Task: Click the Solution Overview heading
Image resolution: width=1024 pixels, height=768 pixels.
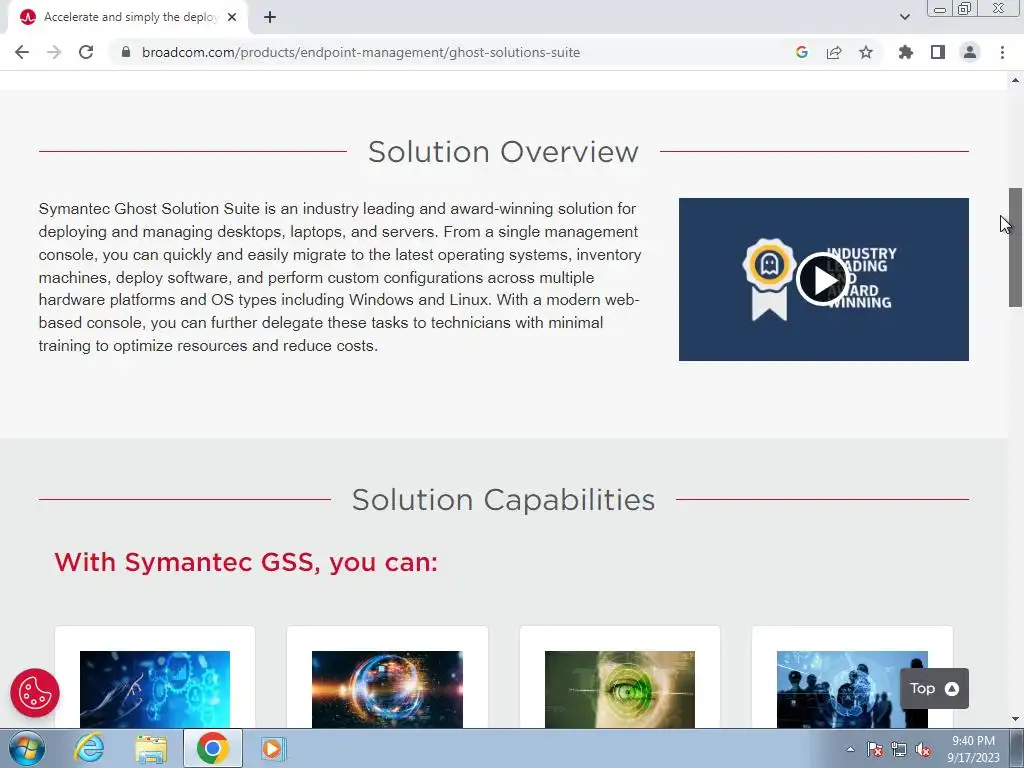Action: point(503,152)
